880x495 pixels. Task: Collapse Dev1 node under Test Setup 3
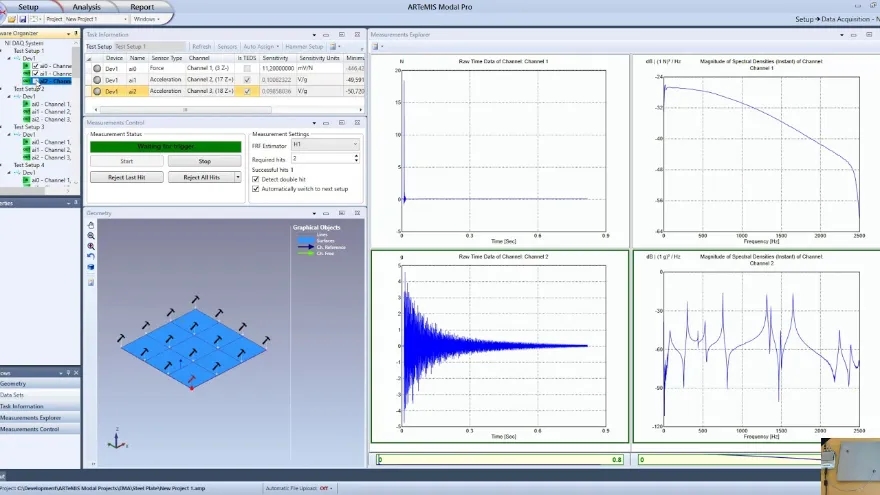click(x=9, y=135)
